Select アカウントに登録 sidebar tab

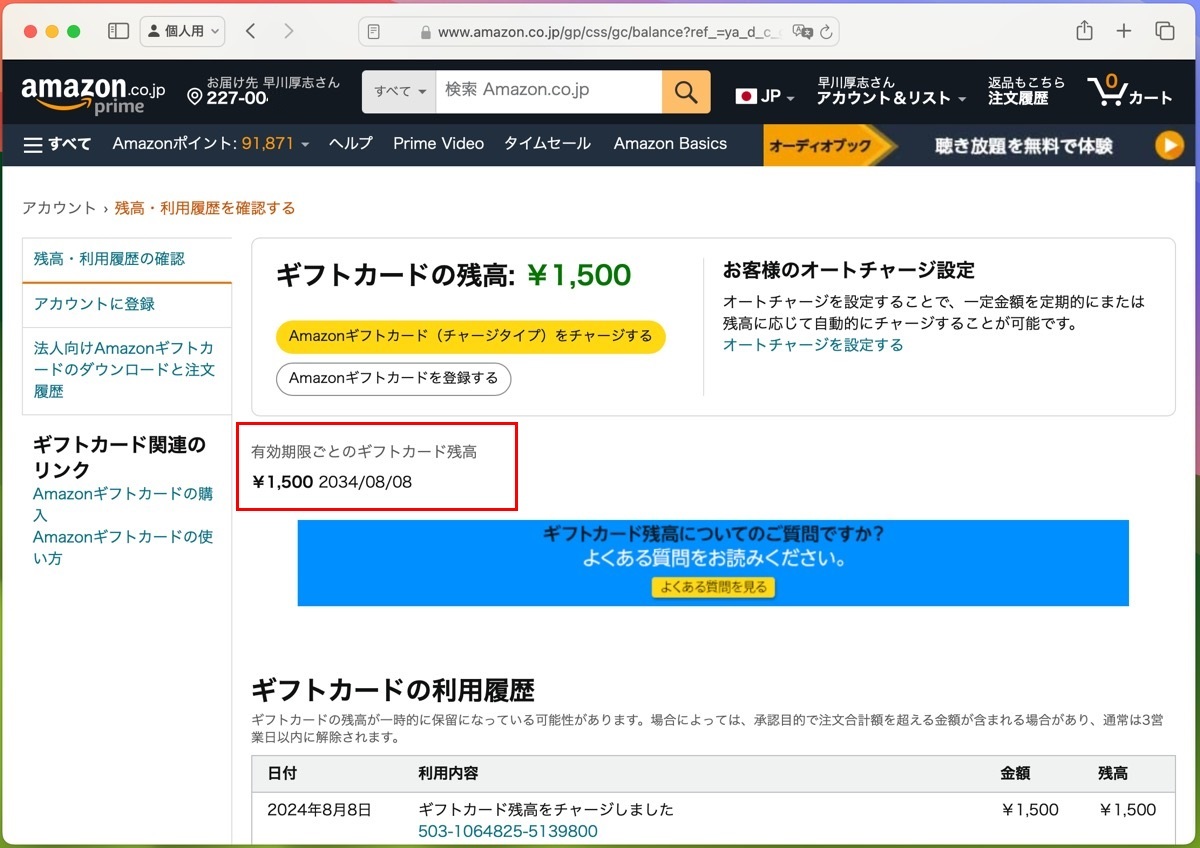click(127, 304)
